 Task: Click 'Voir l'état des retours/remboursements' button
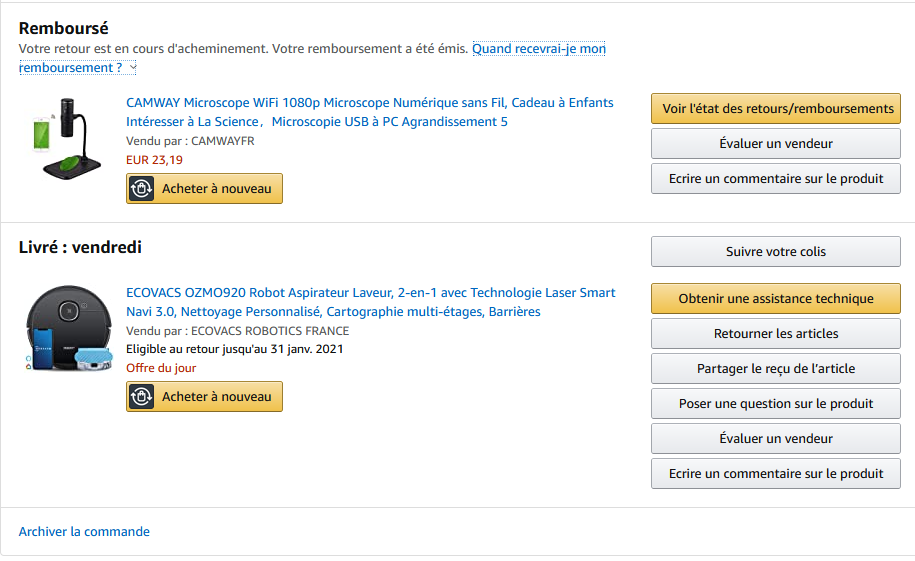pyautogui.click(x=776, y=109)
